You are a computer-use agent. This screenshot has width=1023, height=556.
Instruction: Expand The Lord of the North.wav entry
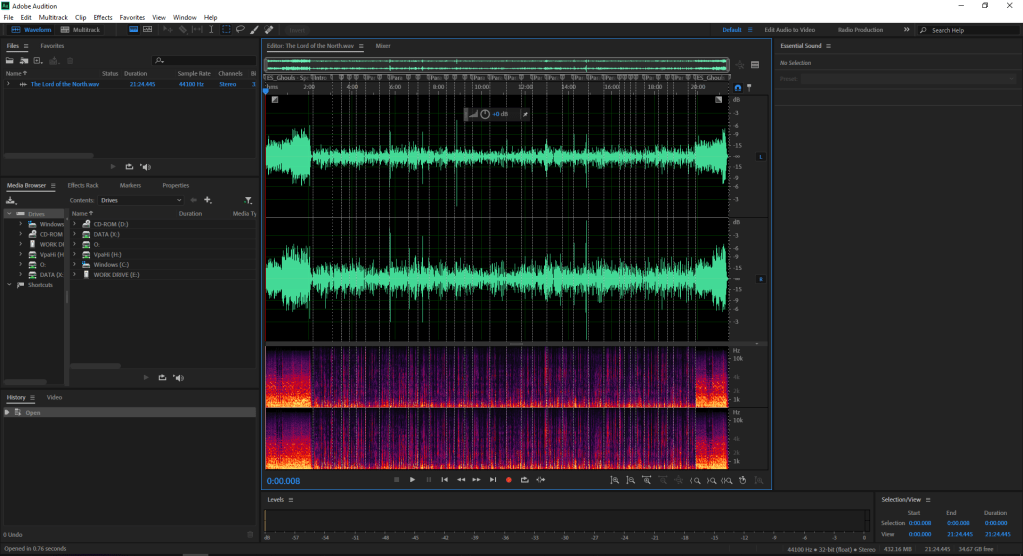point(8,84)
